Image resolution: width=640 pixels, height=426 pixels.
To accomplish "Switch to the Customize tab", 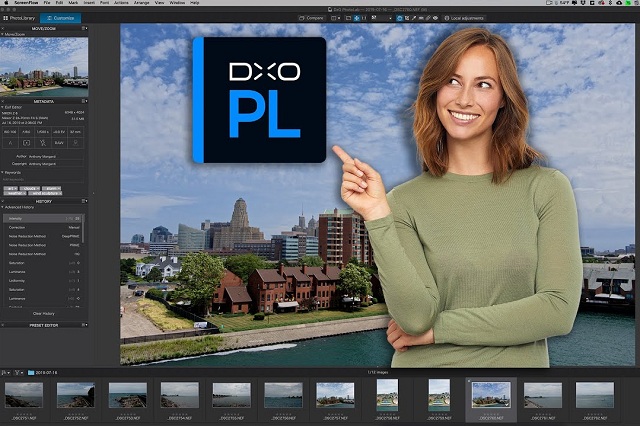I will [60, 18].
